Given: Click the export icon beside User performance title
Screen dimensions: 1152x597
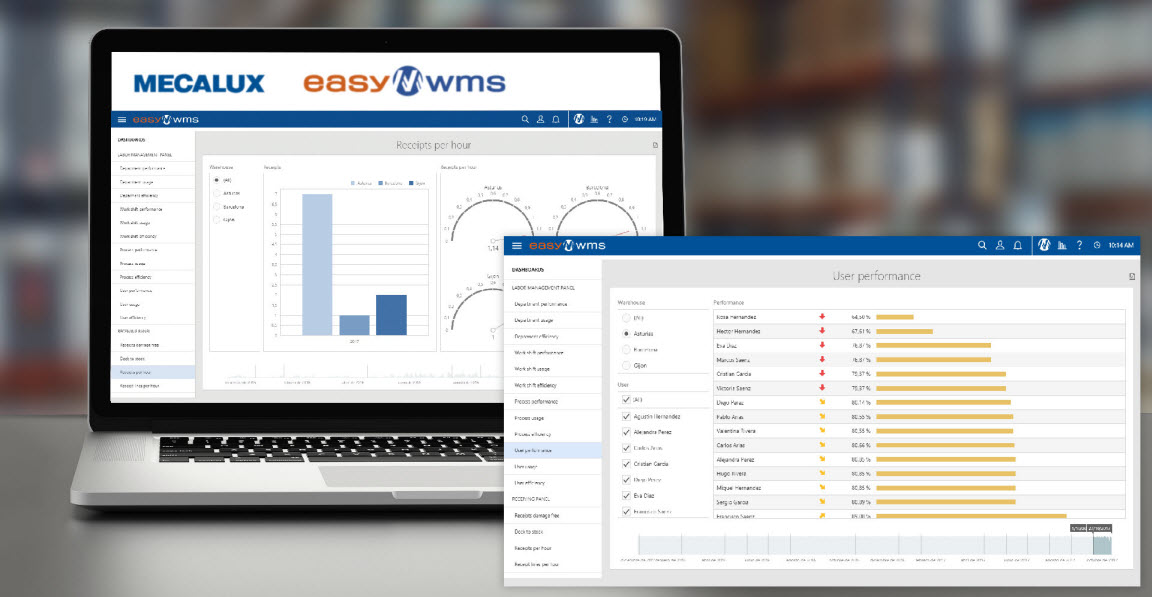Looking at the screenshot, I should (x=1131, y=275).
